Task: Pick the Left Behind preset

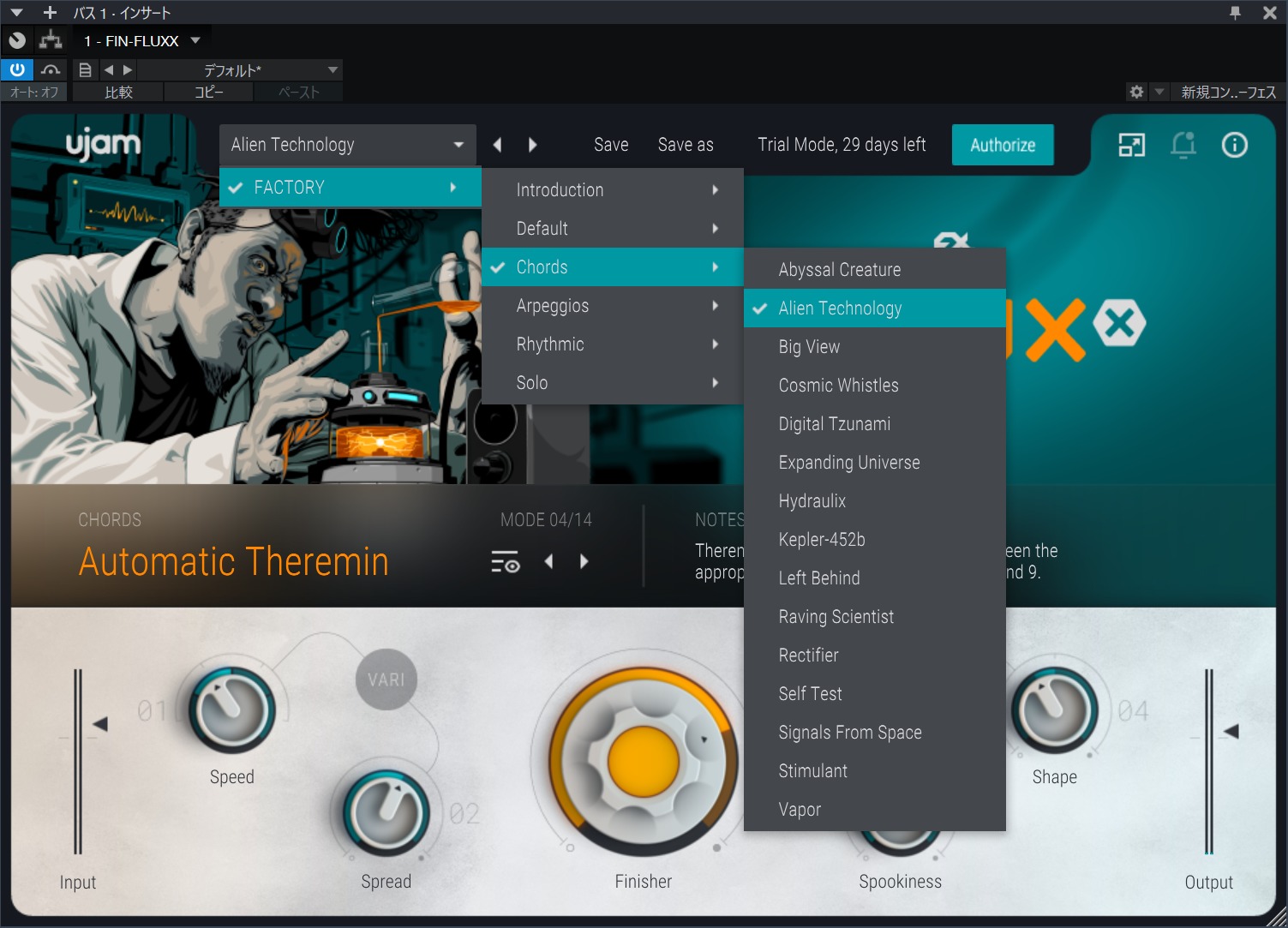Action: point(875,578)
